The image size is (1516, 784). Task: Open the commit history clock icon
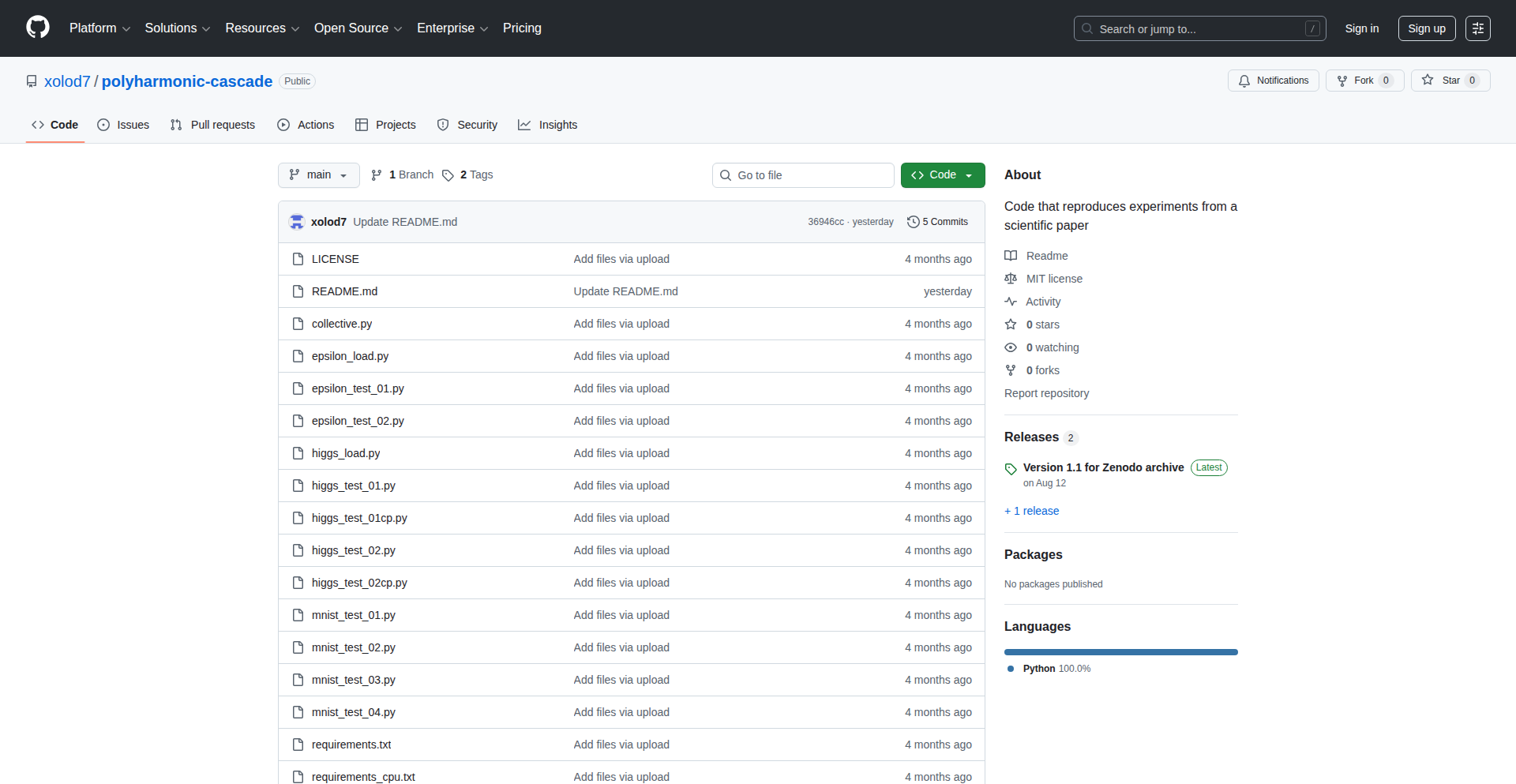tap(913, 222)
